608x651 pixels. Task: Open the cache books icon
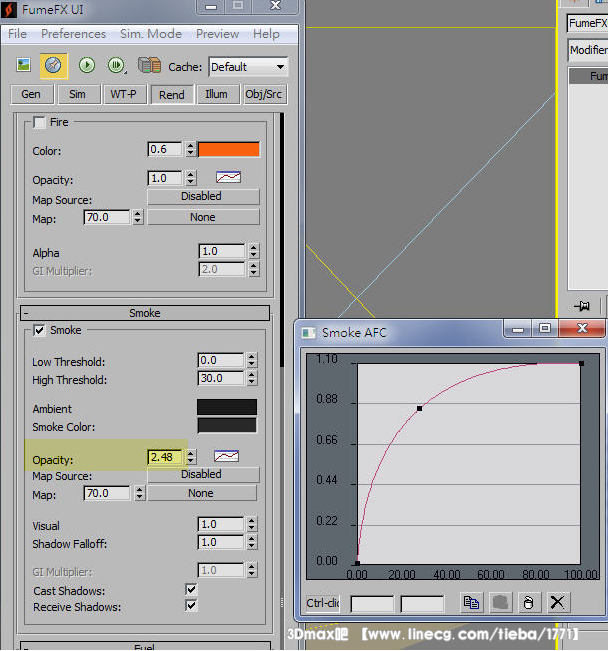(150, 65)
